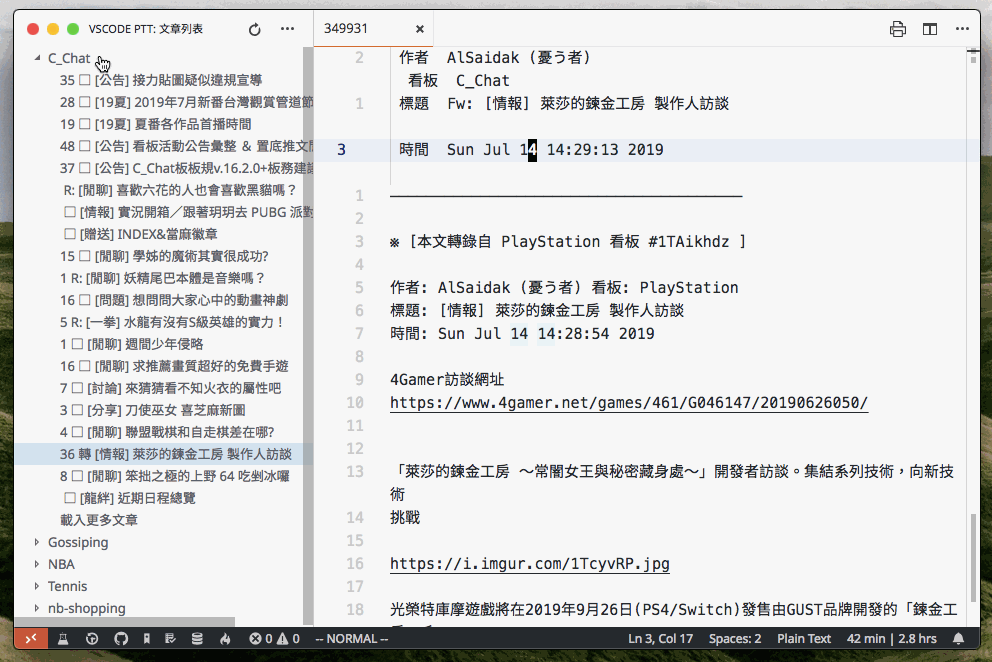Toggle checkbox for 實況開箱 PUBG article
This screenshot has width=992, height=662.
[70, 212]
